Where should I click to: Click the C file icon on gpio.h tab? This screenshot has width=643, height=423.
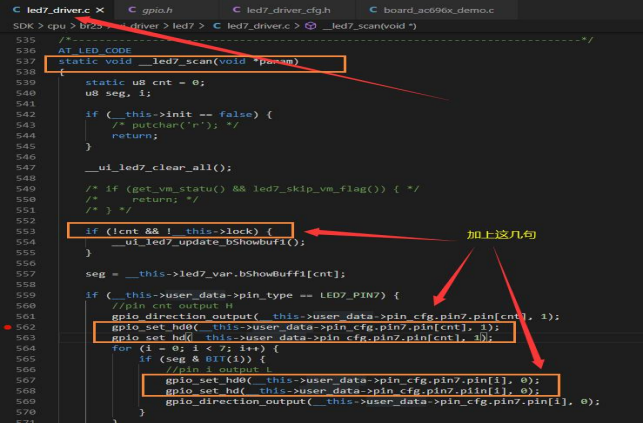(132, 9)
